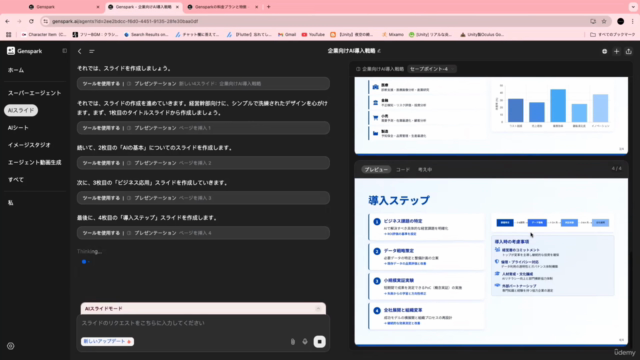
Task: Click the browser back arrow
Action: 7,21
